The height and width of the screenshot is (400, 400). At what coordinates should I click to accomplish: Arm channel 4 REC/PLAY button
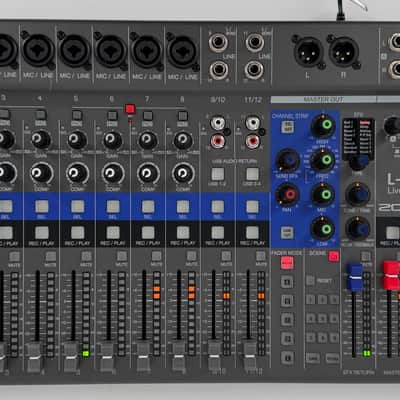[x=42, y=232]
